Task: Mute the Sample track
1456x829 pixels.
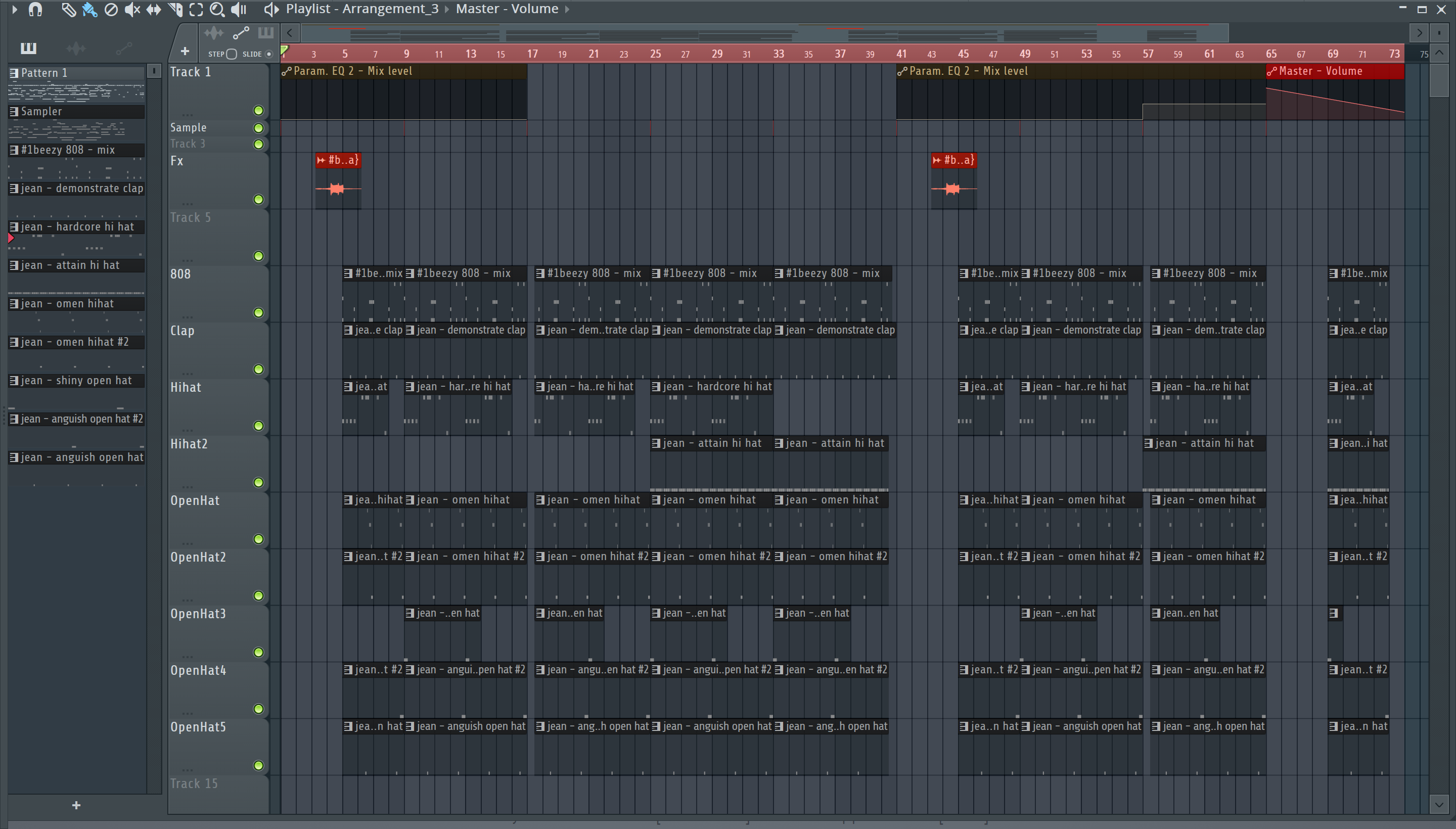Action: [258, 127]
